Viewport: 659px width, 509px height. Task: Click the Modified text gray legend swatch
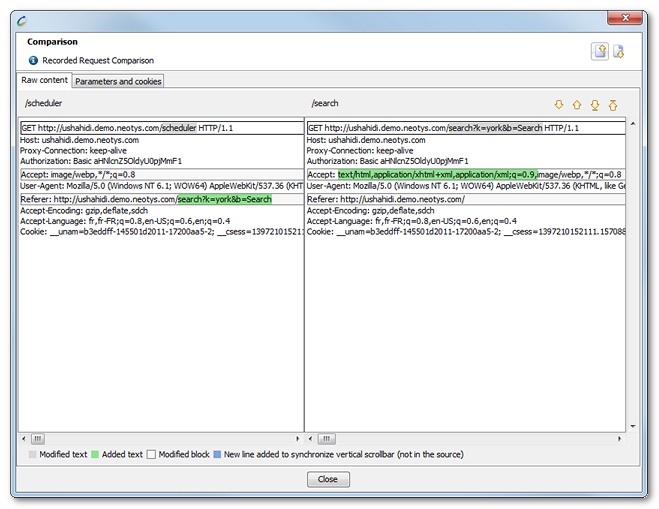32,454
